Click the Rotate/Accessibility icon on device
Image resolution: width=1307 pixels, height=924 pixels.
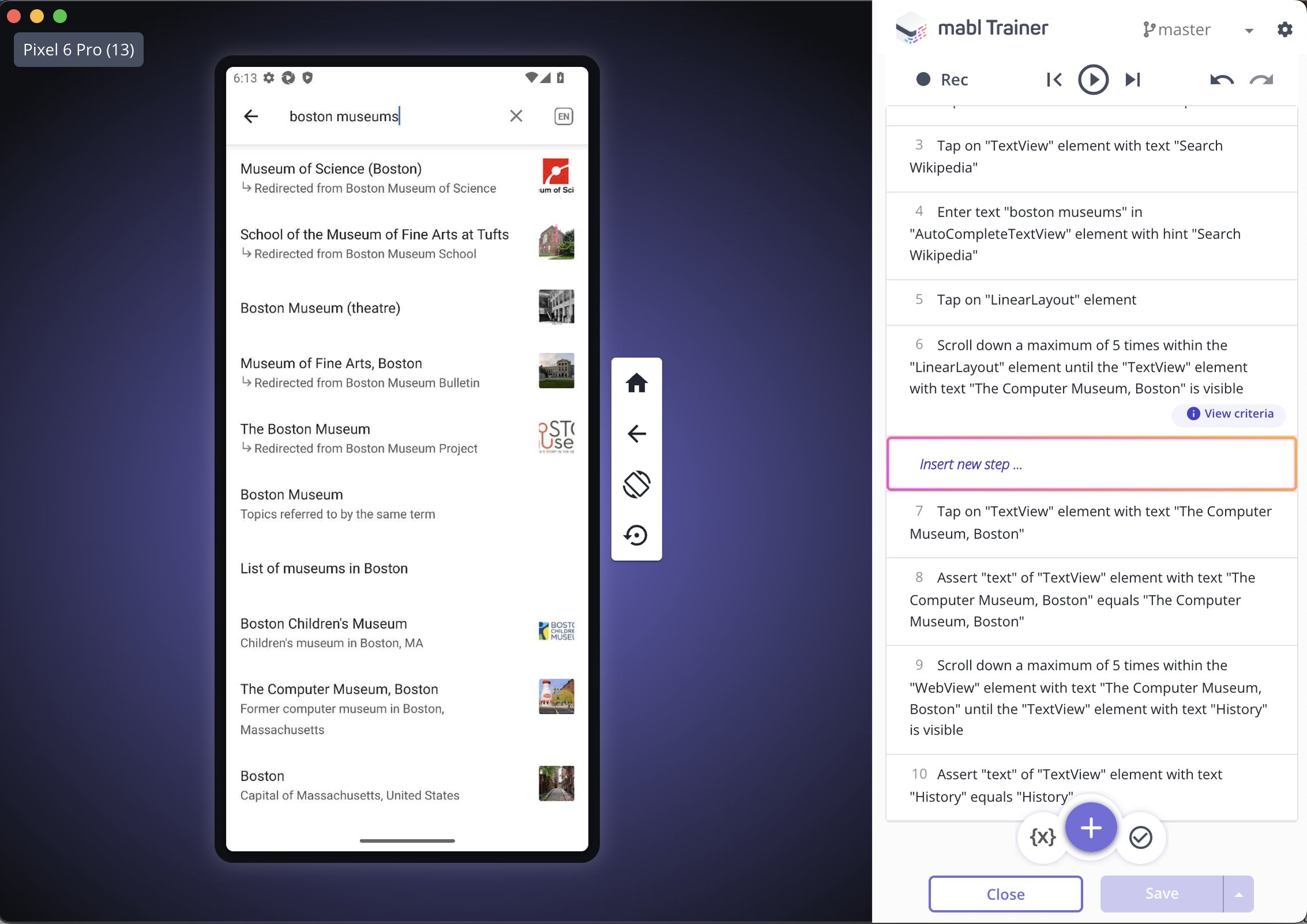[x=637, y=485]
